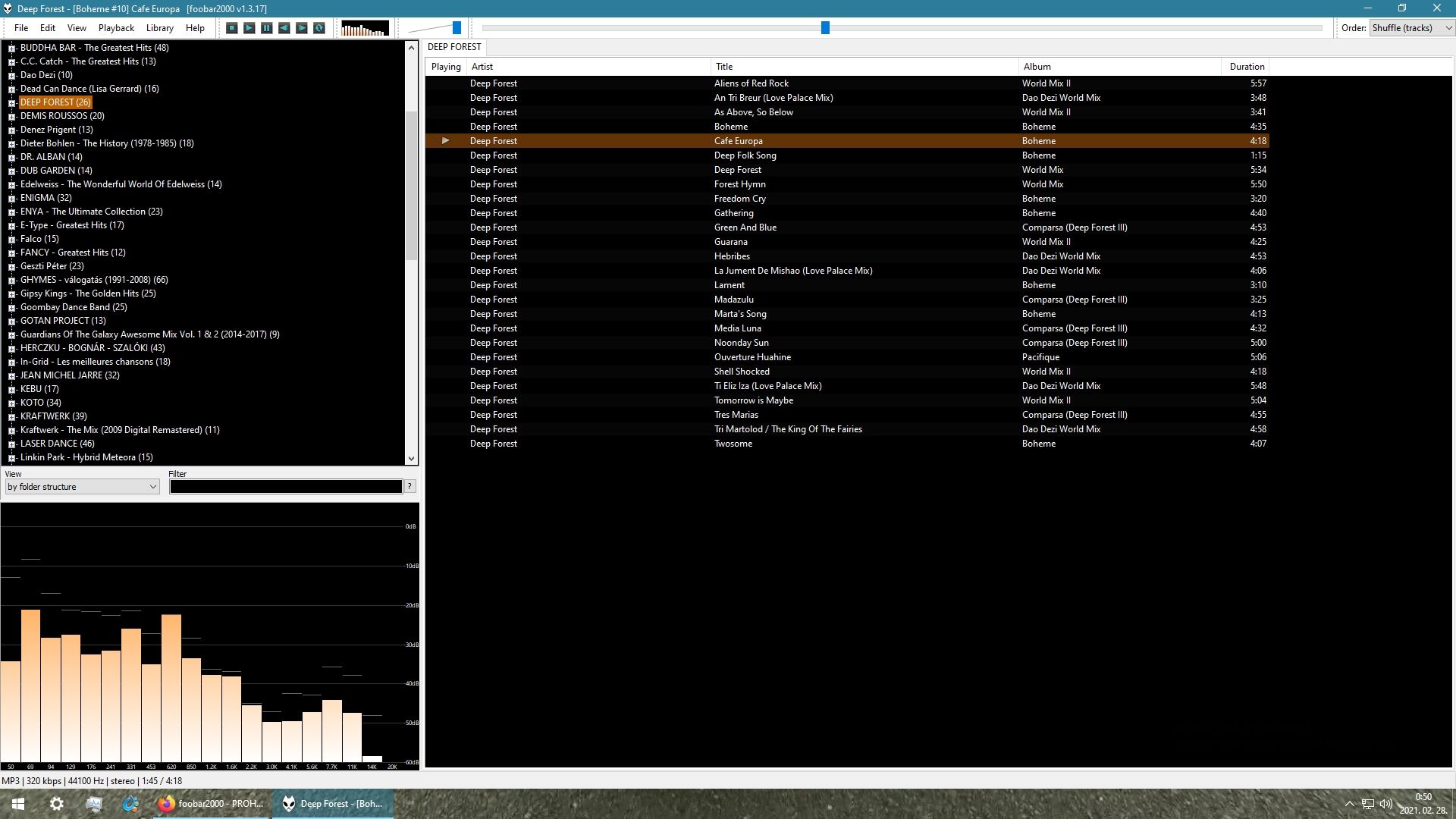Screen dimensions: 1456x819
Task: Adjust the volume slider handle
Action: [457, 28]
